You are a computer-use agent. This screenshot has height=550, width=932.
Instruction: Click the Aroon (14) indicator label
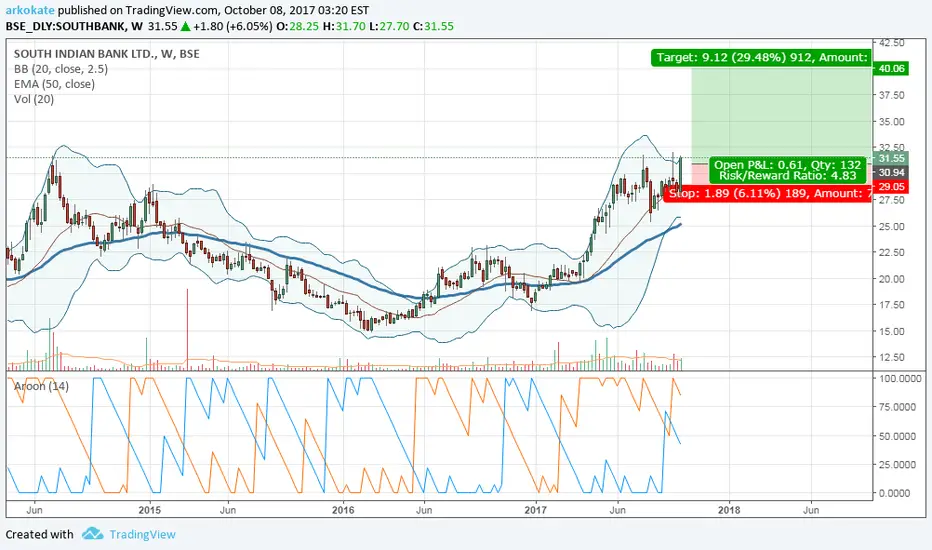tap(41, 386)
